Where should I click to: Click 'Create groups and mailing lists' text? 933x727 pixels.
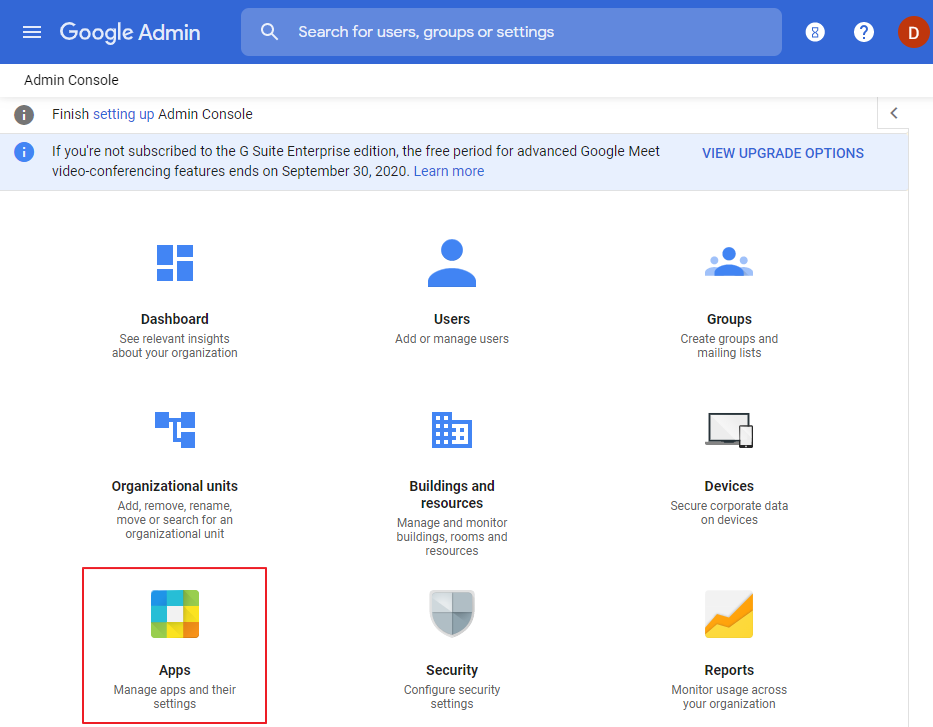[x=729, y=346]
